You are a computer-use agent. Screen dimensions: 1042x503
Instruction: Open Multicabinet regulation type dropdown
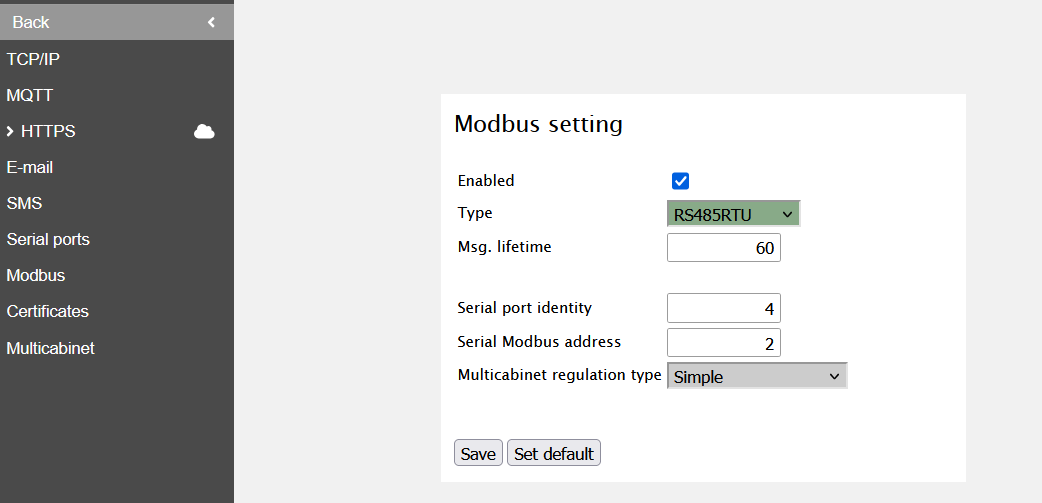point(757,376)
